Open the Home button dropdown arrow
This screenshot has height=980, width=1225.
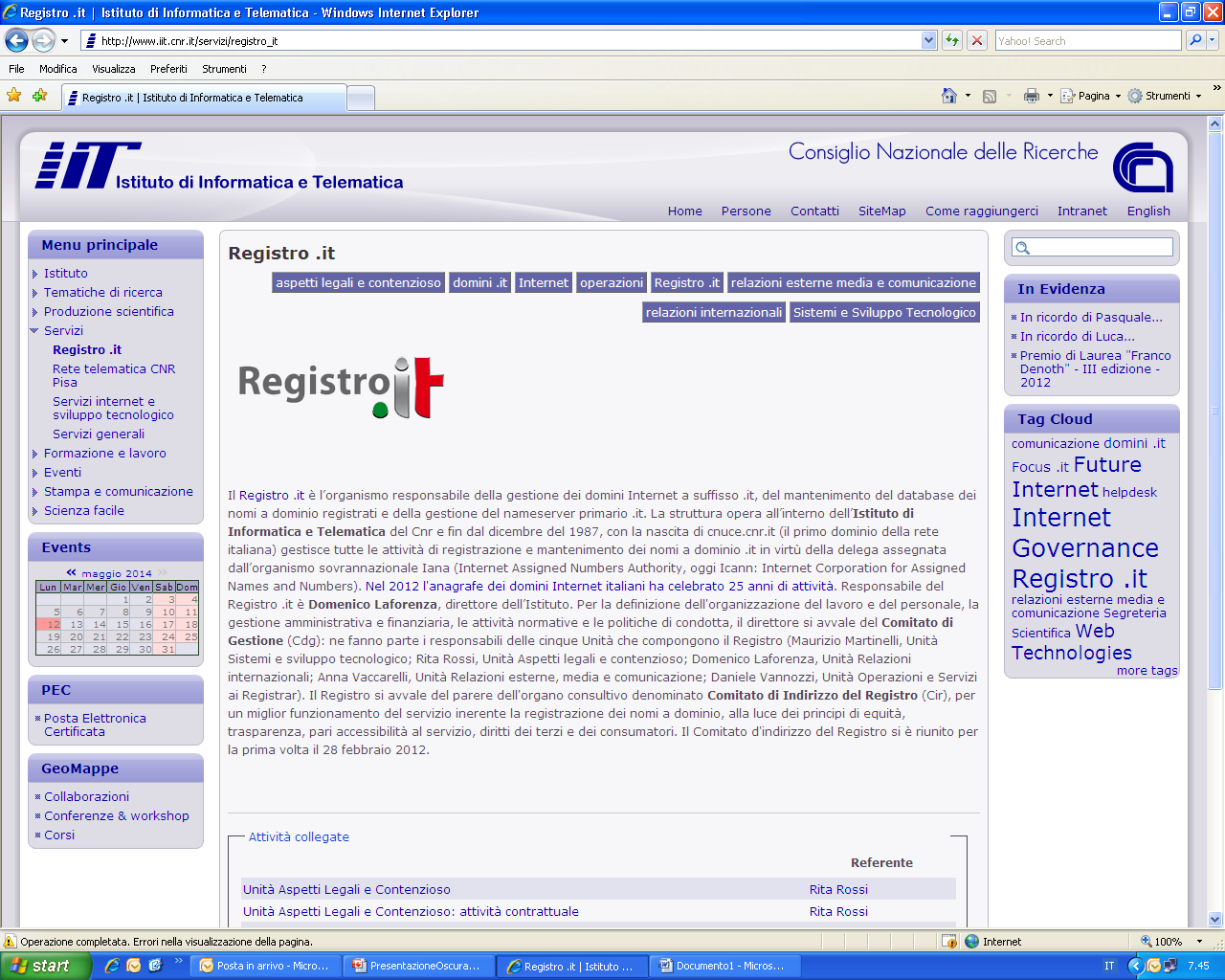pyautogui.click(x=968, y=96)
